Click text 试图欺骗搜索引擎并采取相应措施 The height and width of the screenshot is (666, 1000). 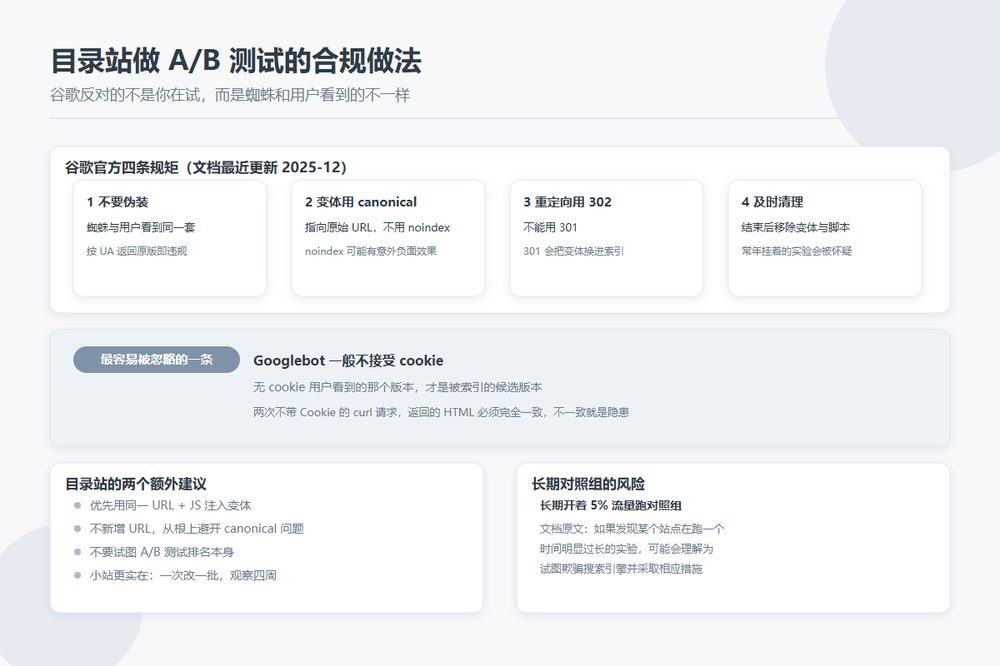point(621,568)
